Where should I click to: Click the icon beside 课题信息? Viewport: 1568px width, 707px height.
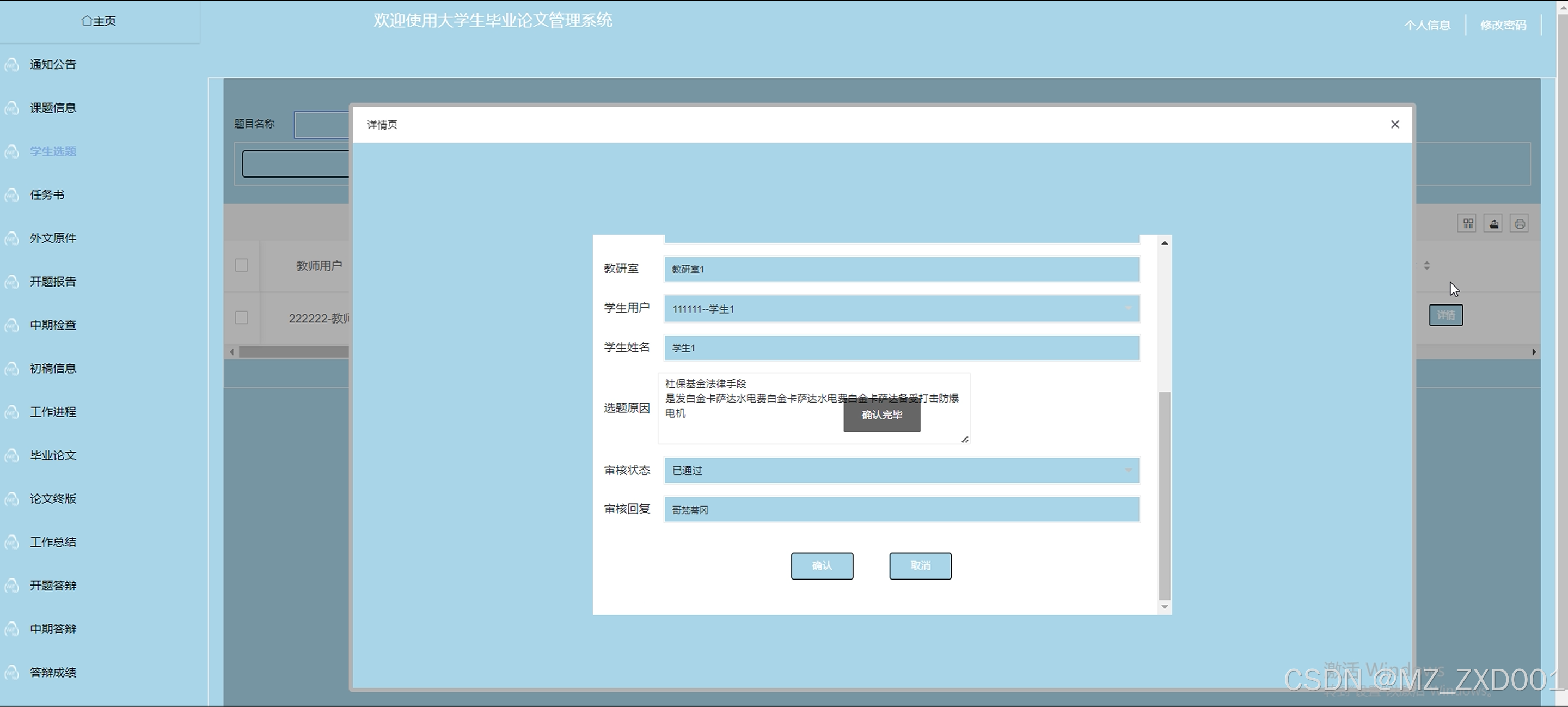[11, 108]
